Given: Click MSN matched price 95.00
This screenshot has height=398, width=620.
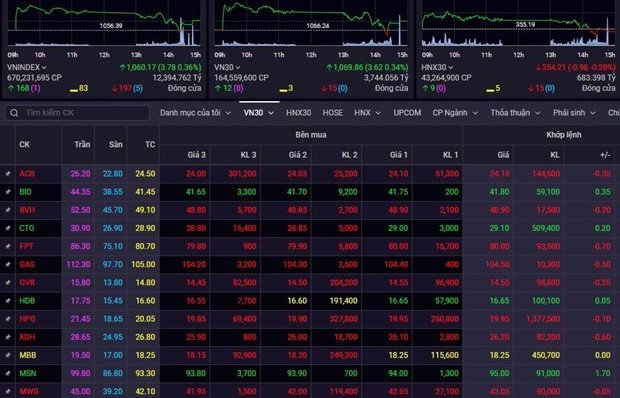Looking at the screenshot, I should point(499,373).
